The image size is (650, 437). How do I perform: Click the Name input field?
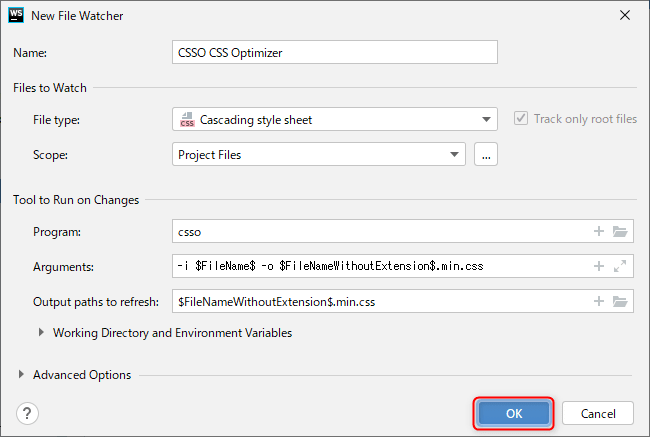click(x=335, y=52)
